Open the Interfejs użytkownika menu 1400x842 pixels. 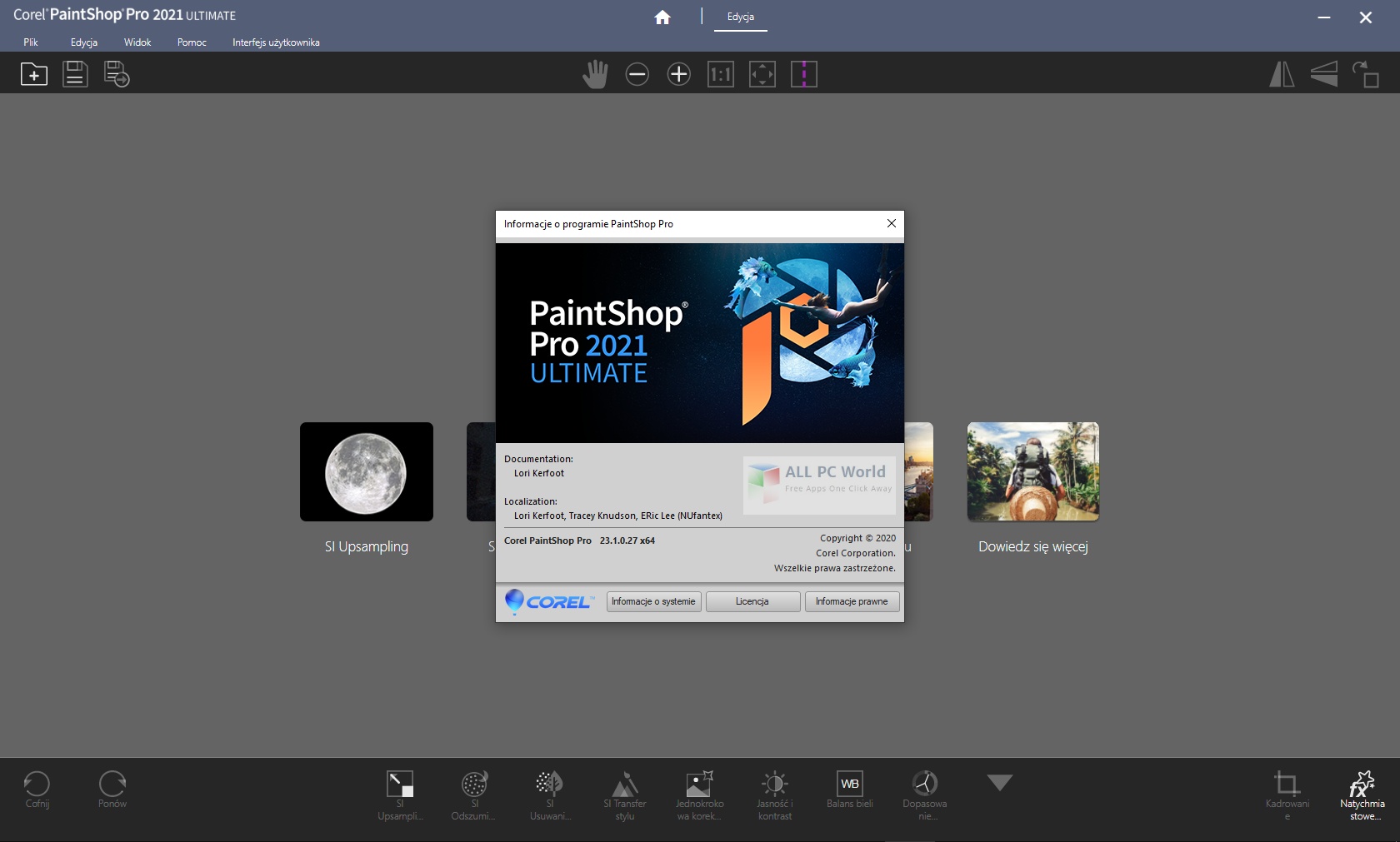(276, 42)
